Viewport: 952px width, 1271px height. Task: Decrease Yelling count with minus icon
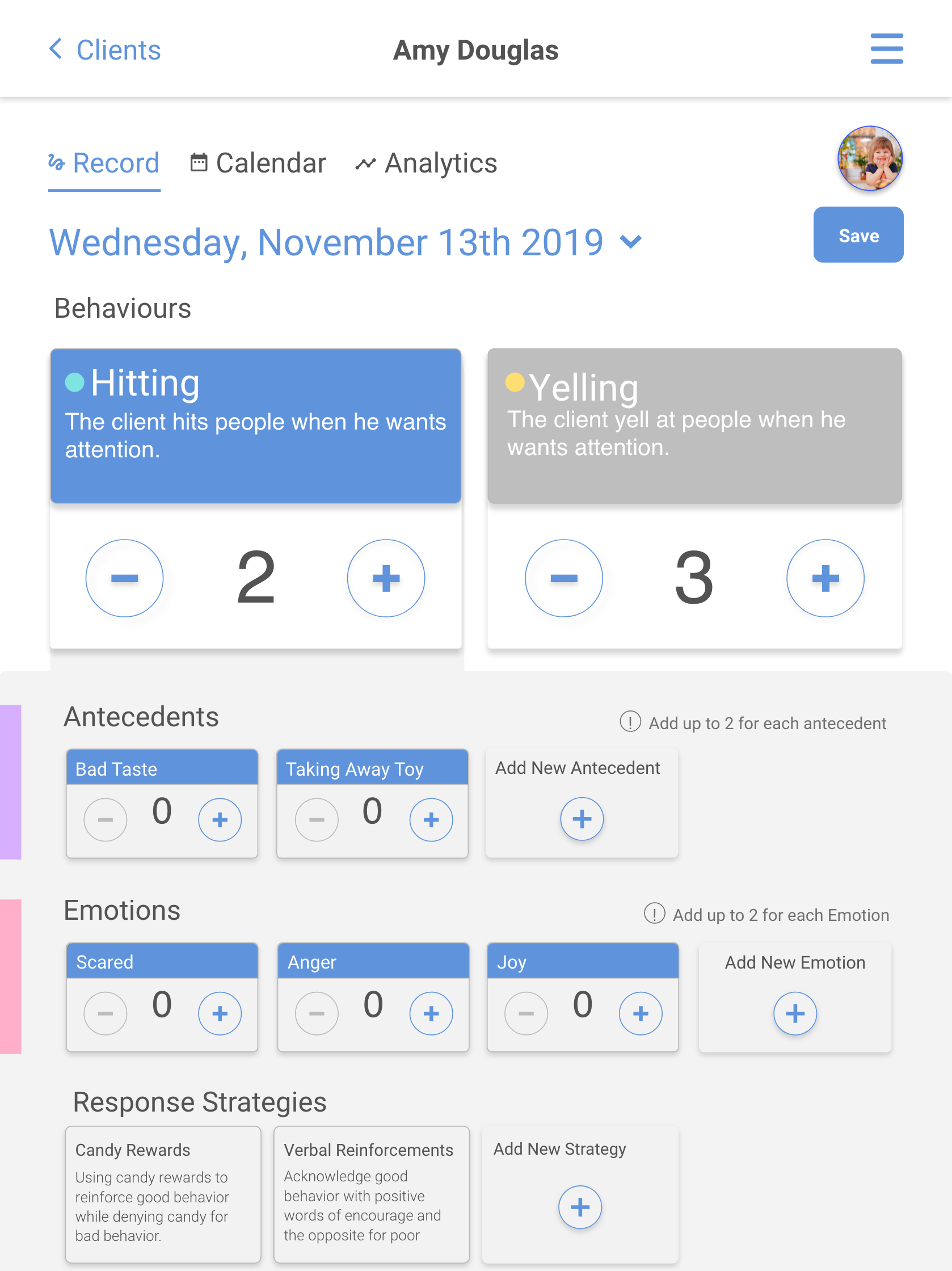click(x=563, y=578)
